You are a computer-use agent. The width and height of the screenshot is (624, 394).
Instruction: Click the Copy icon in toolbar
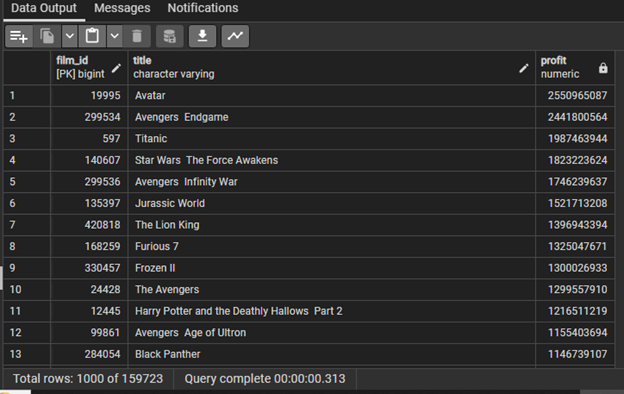47,36
